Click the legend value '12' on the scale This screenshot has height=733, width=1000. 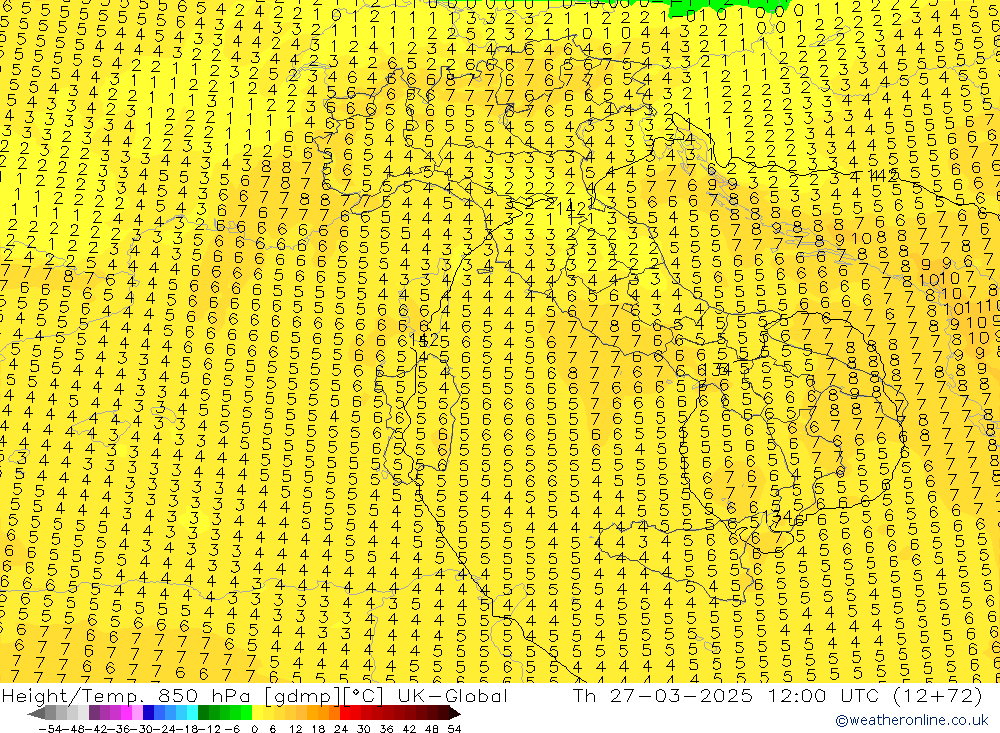(x=295, y=729)
